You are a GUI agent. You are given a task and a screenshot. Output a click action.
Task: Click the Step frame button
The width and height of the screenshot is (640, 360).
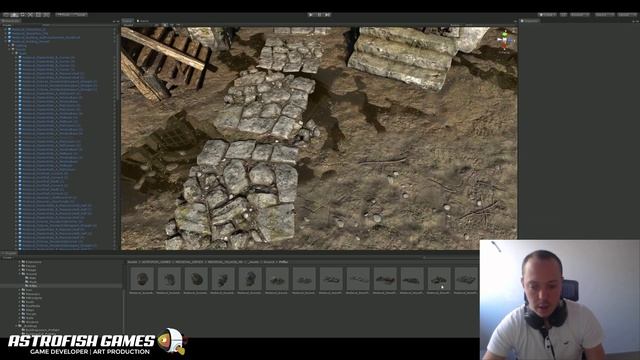(x=327, y=15)
